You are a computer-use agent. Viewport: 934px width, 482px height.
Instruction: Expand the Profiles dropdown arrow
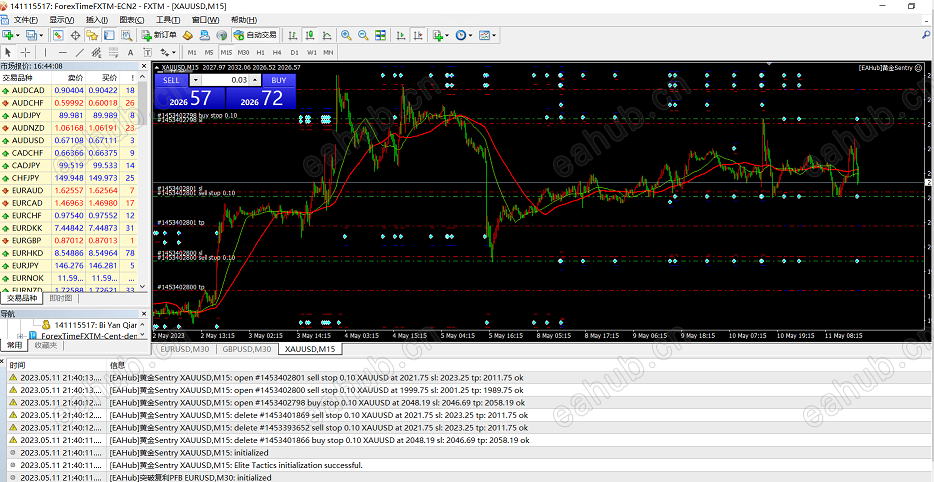tap(40, 35)
